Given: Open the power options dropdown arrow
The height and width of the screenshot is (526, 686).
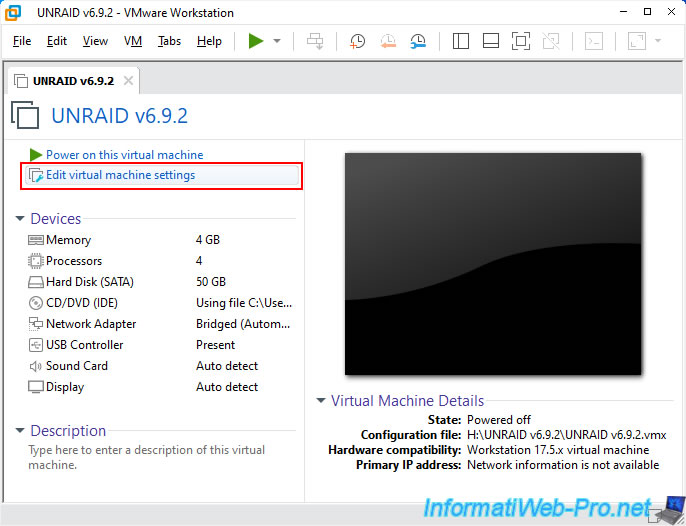Looking at the screenshot, I should coord(277,41).
